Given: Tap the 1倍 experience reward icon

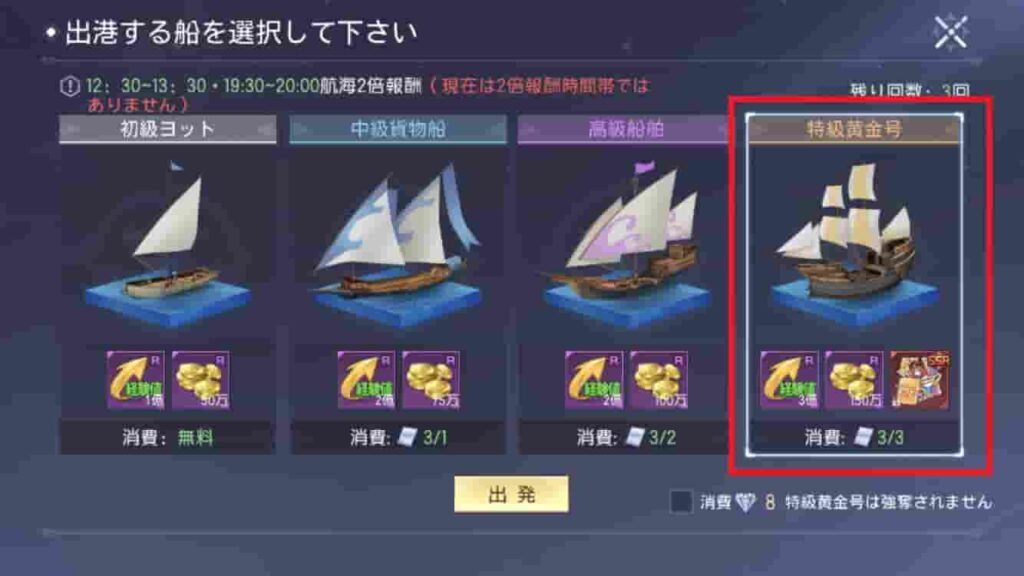Looking at the screenshot, I should [136, 380].
